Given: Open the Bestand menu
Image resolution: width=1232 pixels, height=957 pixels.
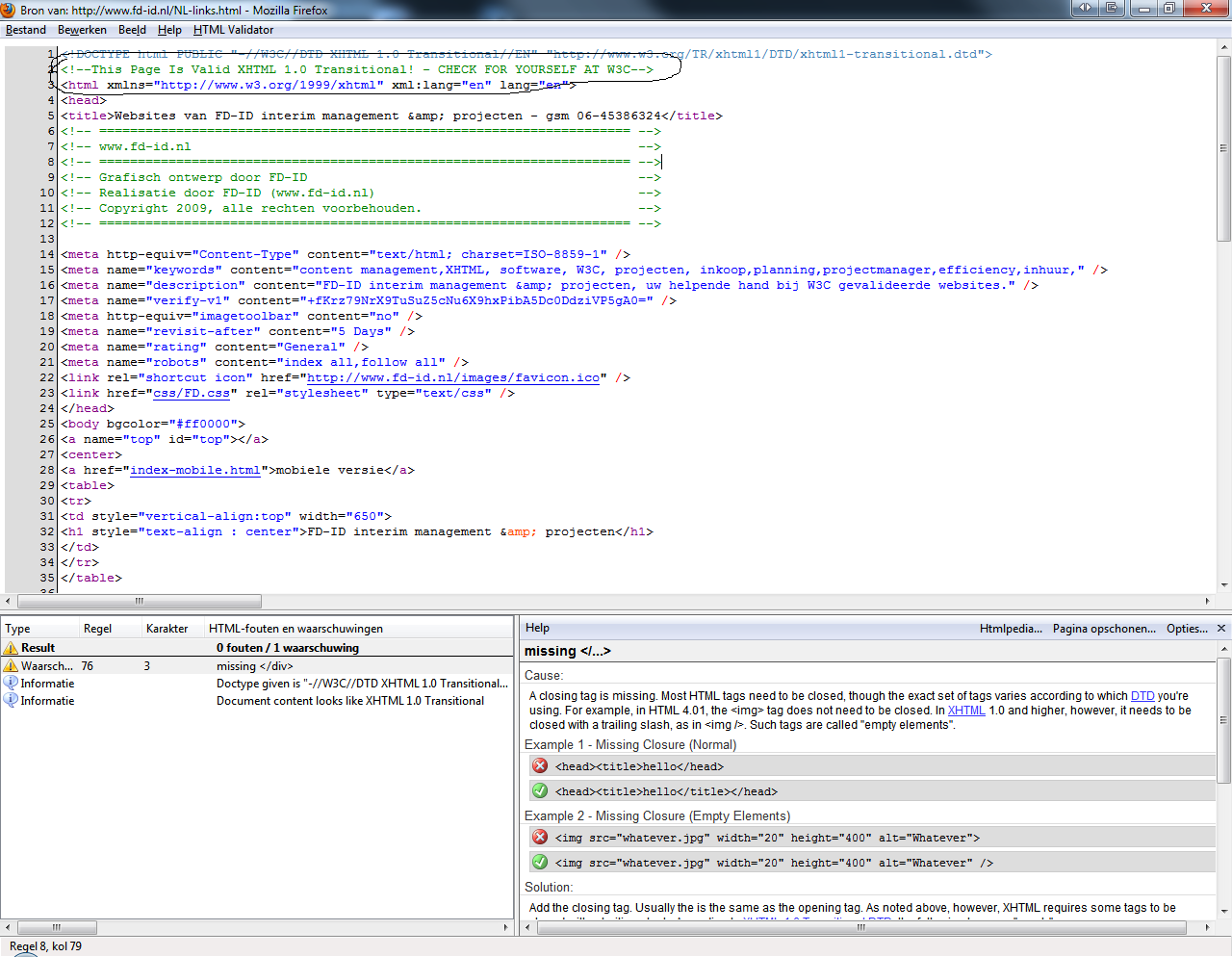Looking at the screenshot, I should coord(26,30).
